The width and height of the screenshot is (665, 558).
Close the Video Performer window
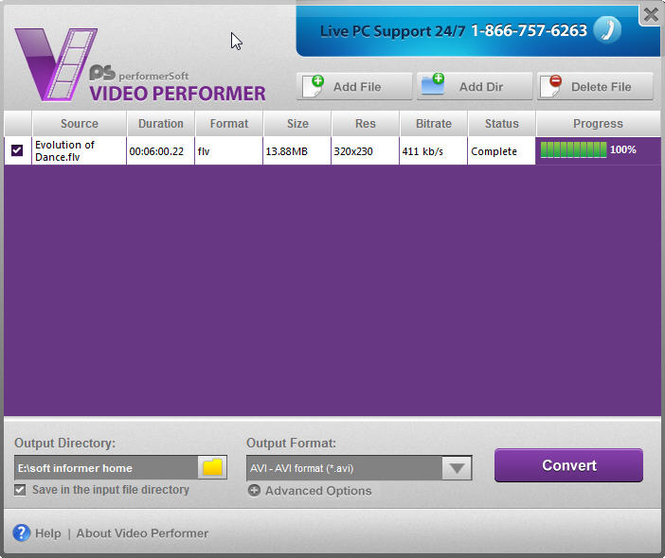[x=650, y=15]
